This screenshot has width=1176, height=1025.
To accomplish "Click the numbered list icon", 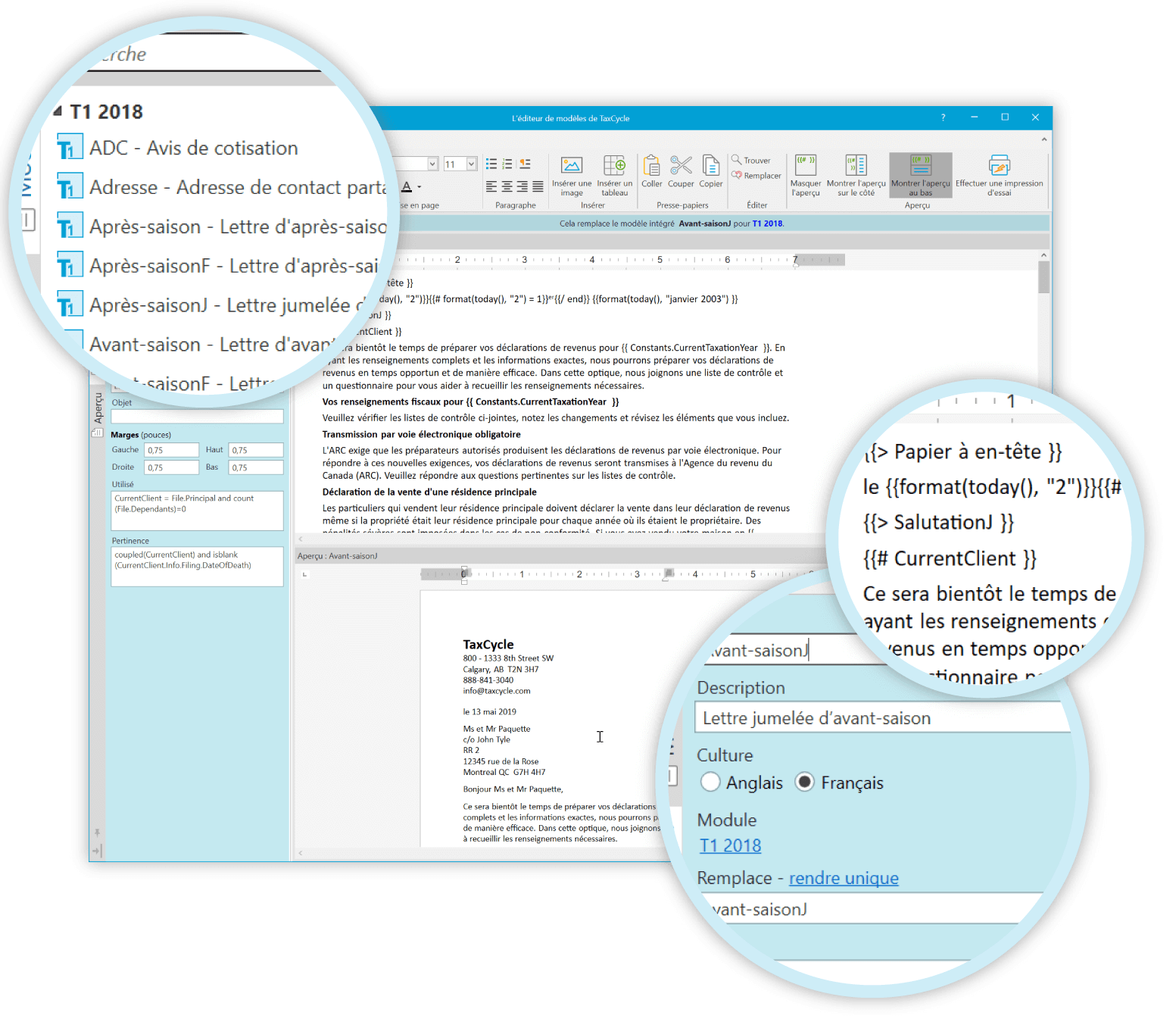I will pyautogui.click(x=507, y=164).
